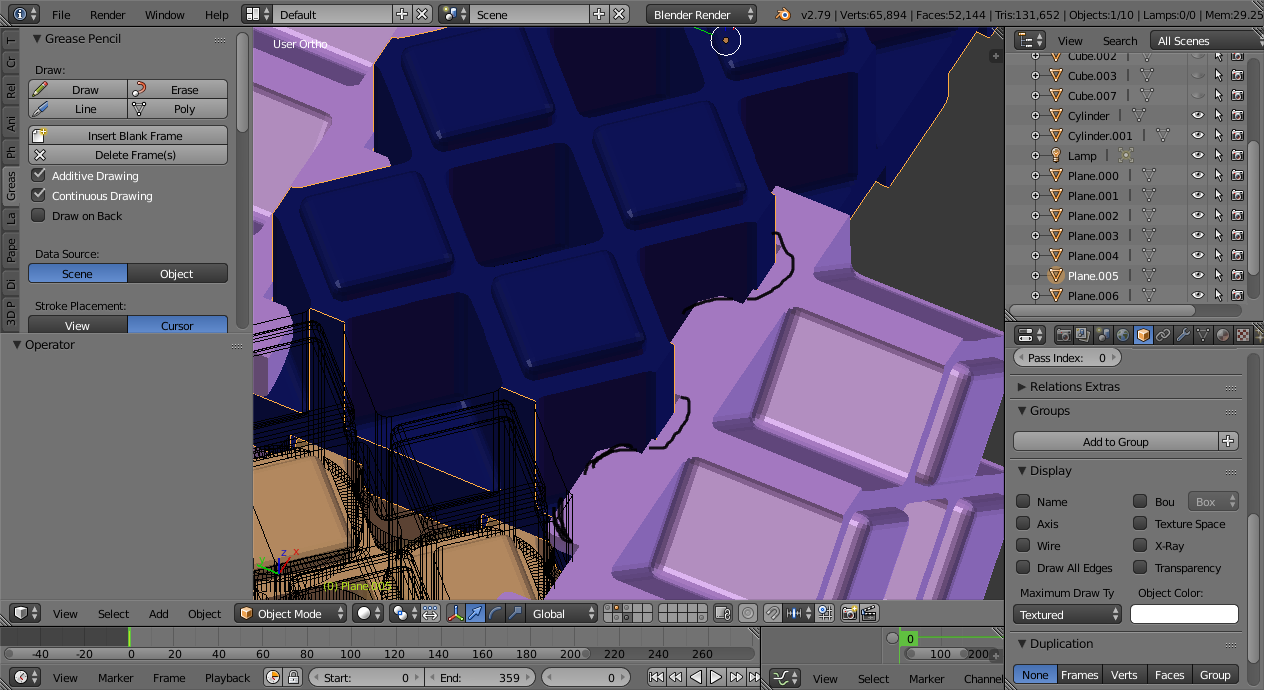Select the Erase grease pencil tool
The image size is (1264, 690).
point(178,90)
